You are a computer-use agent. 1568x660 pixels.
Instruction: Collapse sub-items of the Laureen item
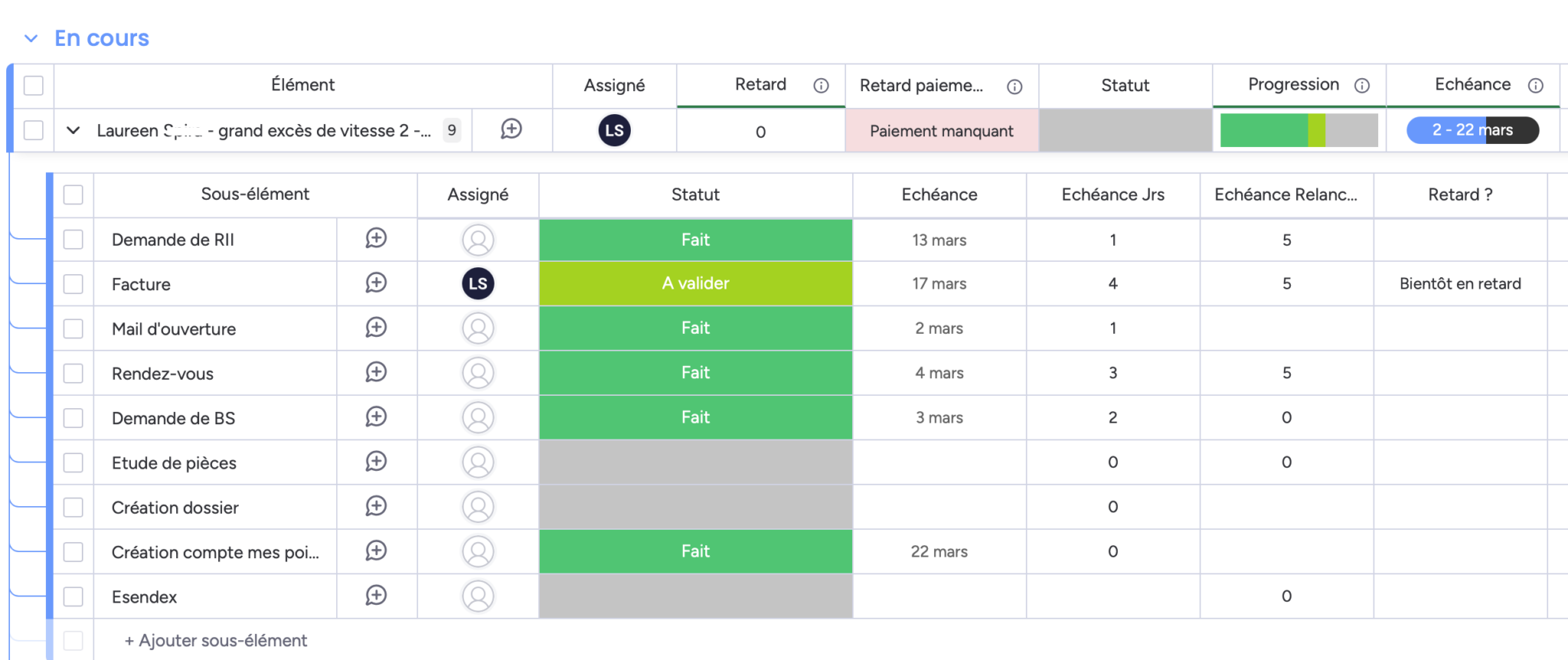pyautogui.click(x=73, y=130)
